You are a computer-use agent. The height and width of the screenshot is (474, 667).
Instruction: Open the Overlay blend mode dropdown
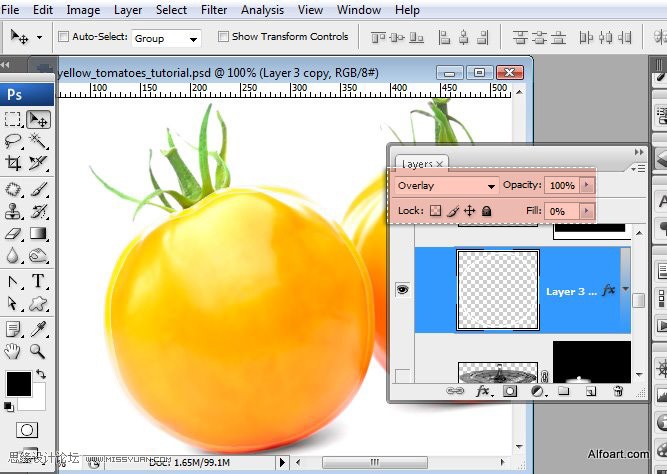[x=446, y=186]
